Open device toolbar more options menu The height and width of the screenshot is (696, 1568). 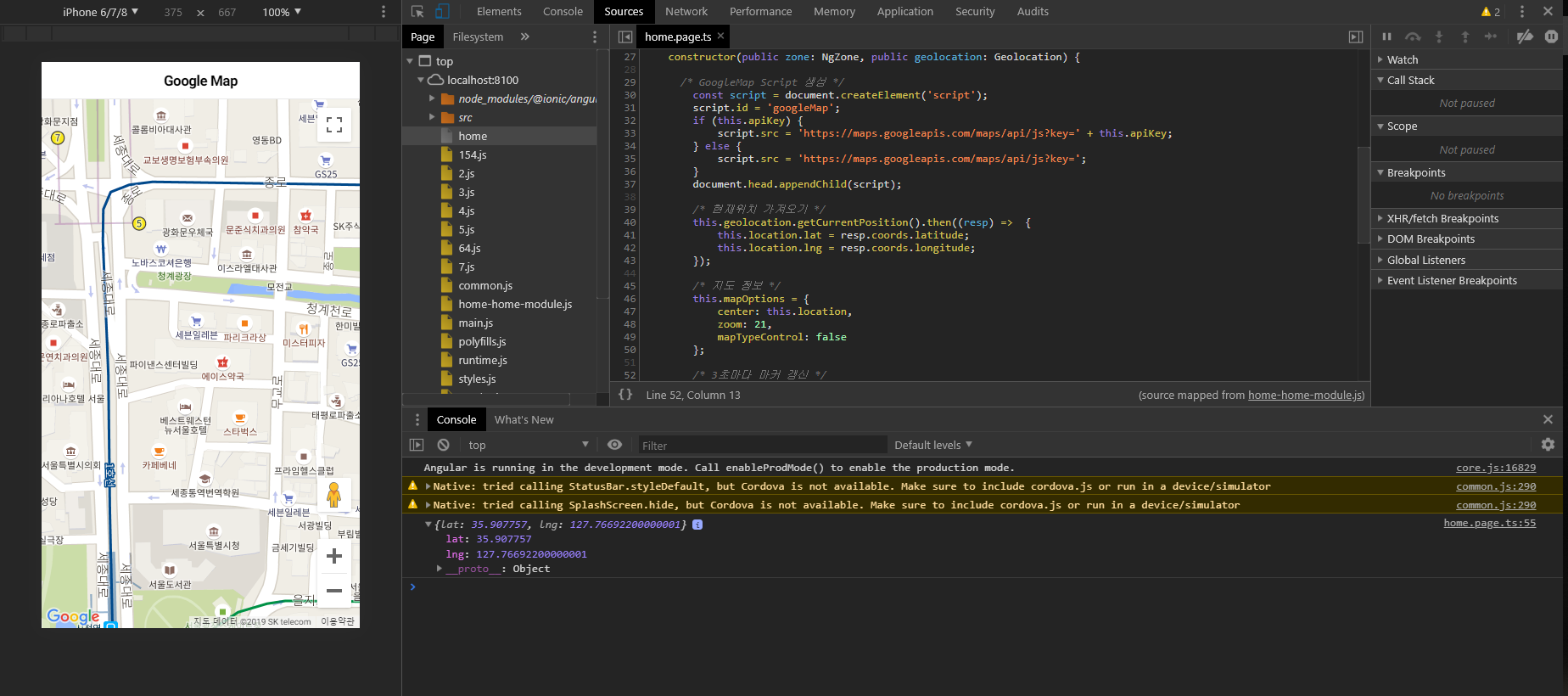click(x=384, y=12)
